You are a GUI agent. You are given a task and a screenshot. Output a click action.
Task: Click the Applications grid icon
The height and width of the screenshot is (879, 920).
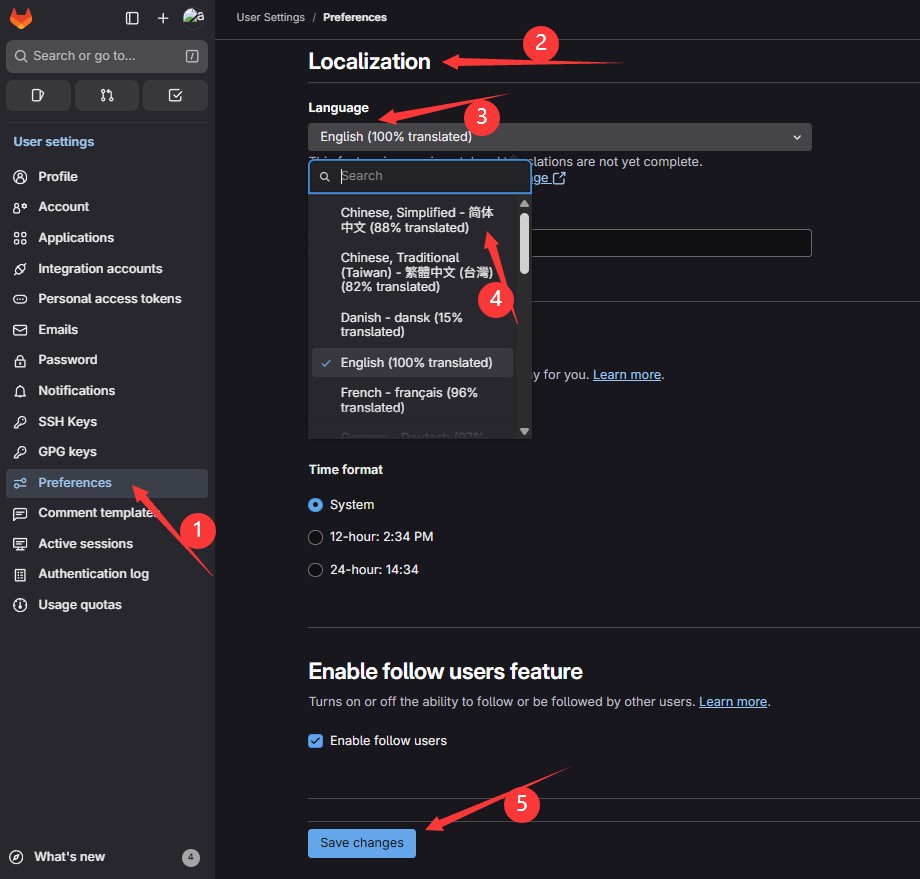click(x=20, y=238)
